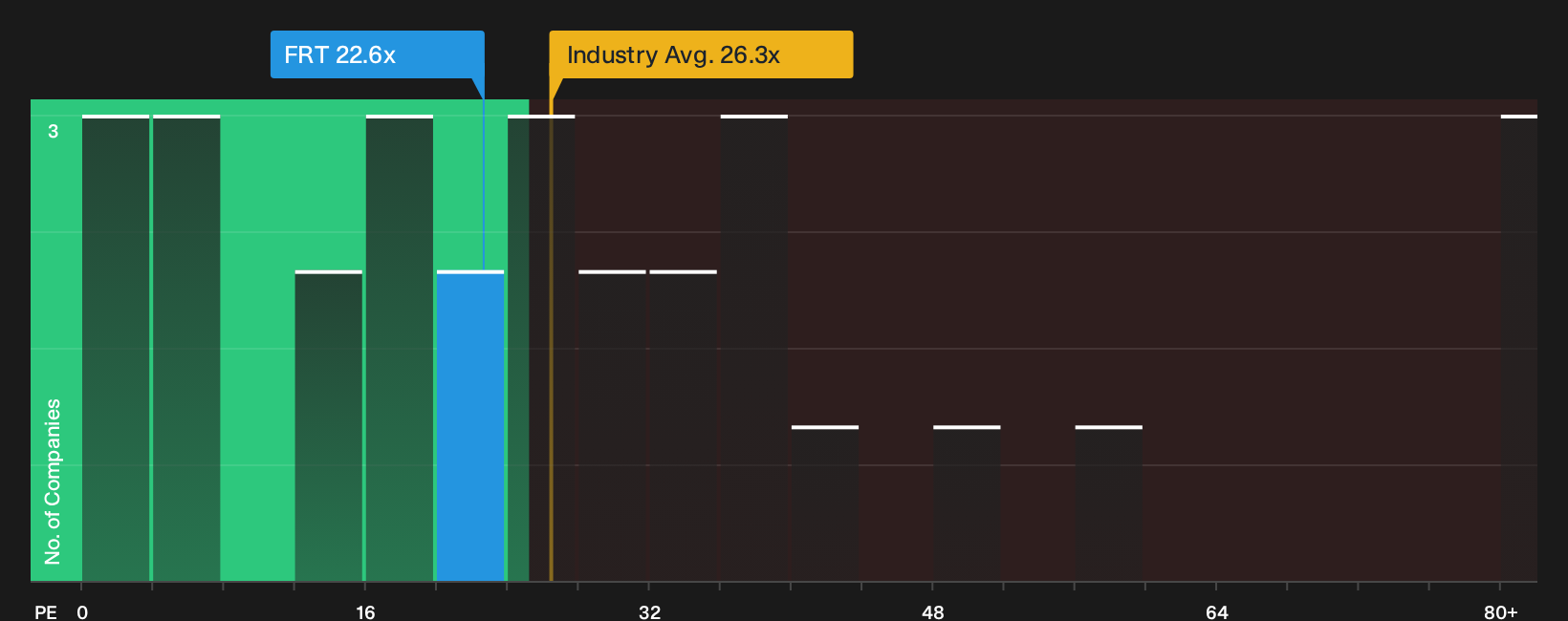The height and width of the screenshot is (621, 1568).
Task: Select the short bar covering PE 56 to 60
Action: tap(1109, 503)
